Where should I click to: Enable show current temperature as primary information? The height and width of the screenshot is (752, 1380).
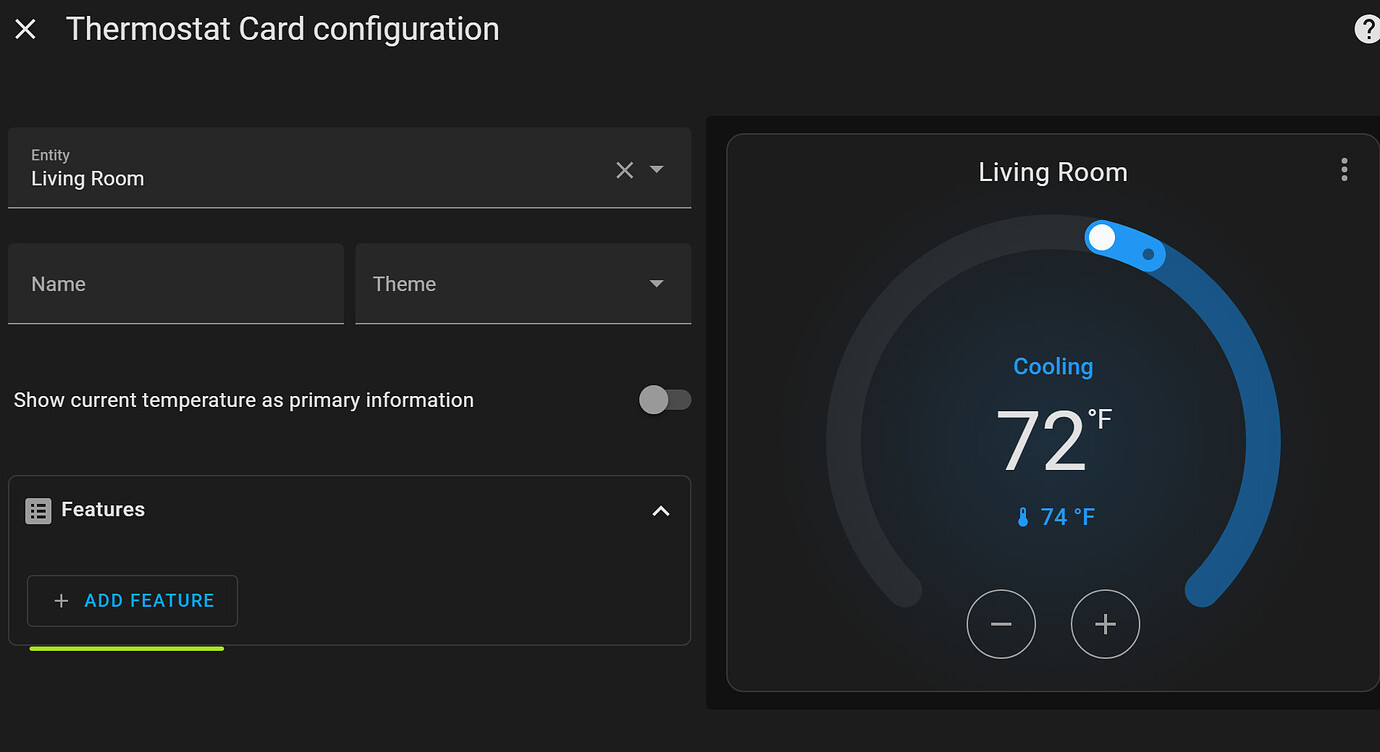(664, 399)
